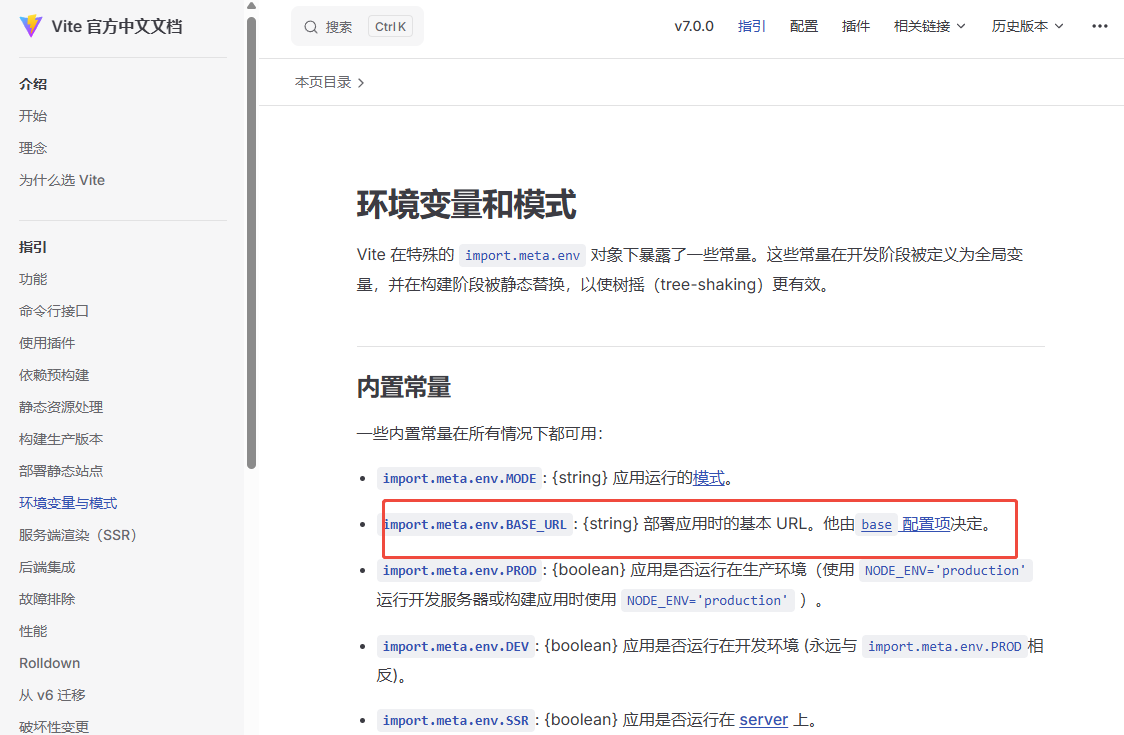Open the Rolldown sidebar page
Viewport: 1124px width, 735px height.
point(49,663)
